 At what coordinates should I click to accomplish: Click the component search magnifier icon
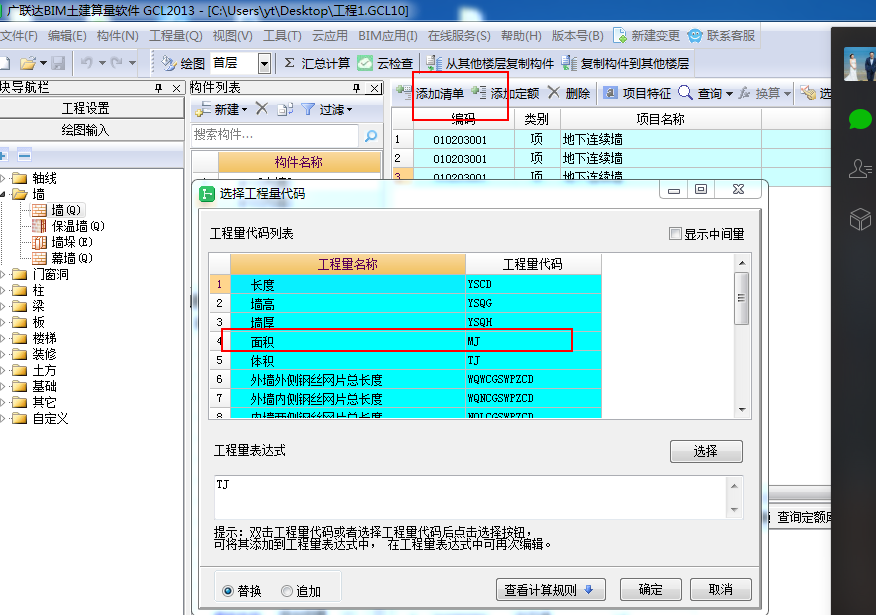coord(370,135)
